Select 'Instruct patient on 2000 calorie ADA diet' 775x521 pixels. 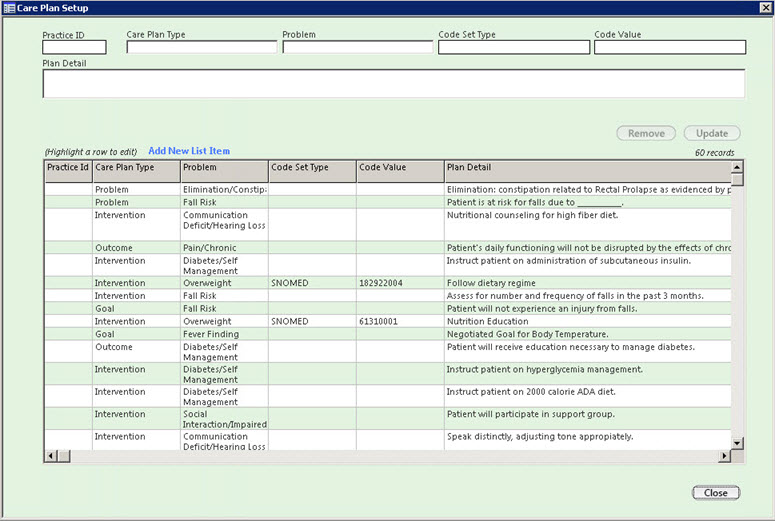388,396
